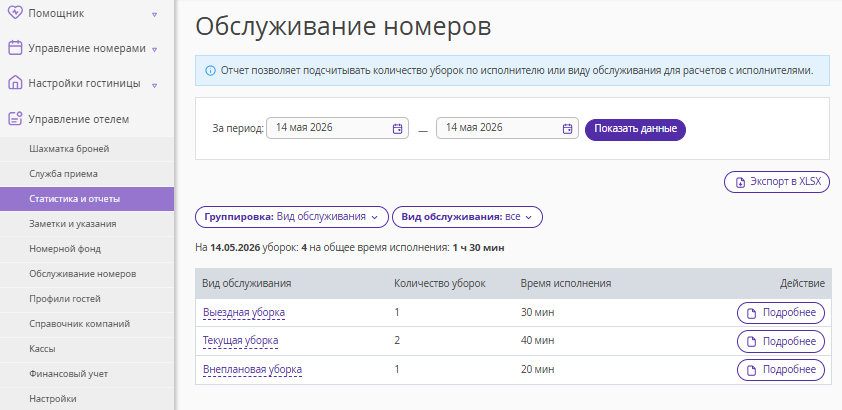Viewport: 842px width, 410px height.
Task: Click the Время исполнения column header
Action: point(565,283)
